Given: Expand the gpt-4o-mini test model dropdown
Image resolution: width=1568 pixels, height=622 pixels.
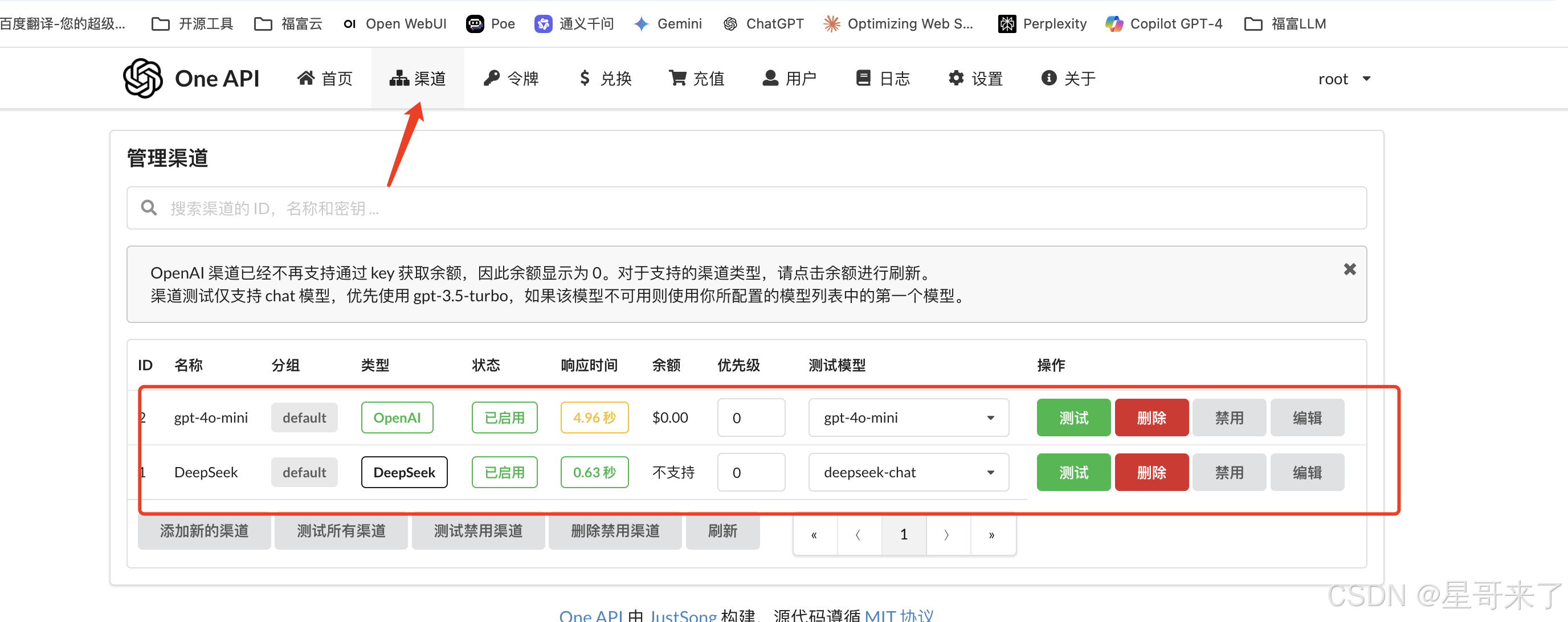Looking at the screenshot, I should coord(908,418).
